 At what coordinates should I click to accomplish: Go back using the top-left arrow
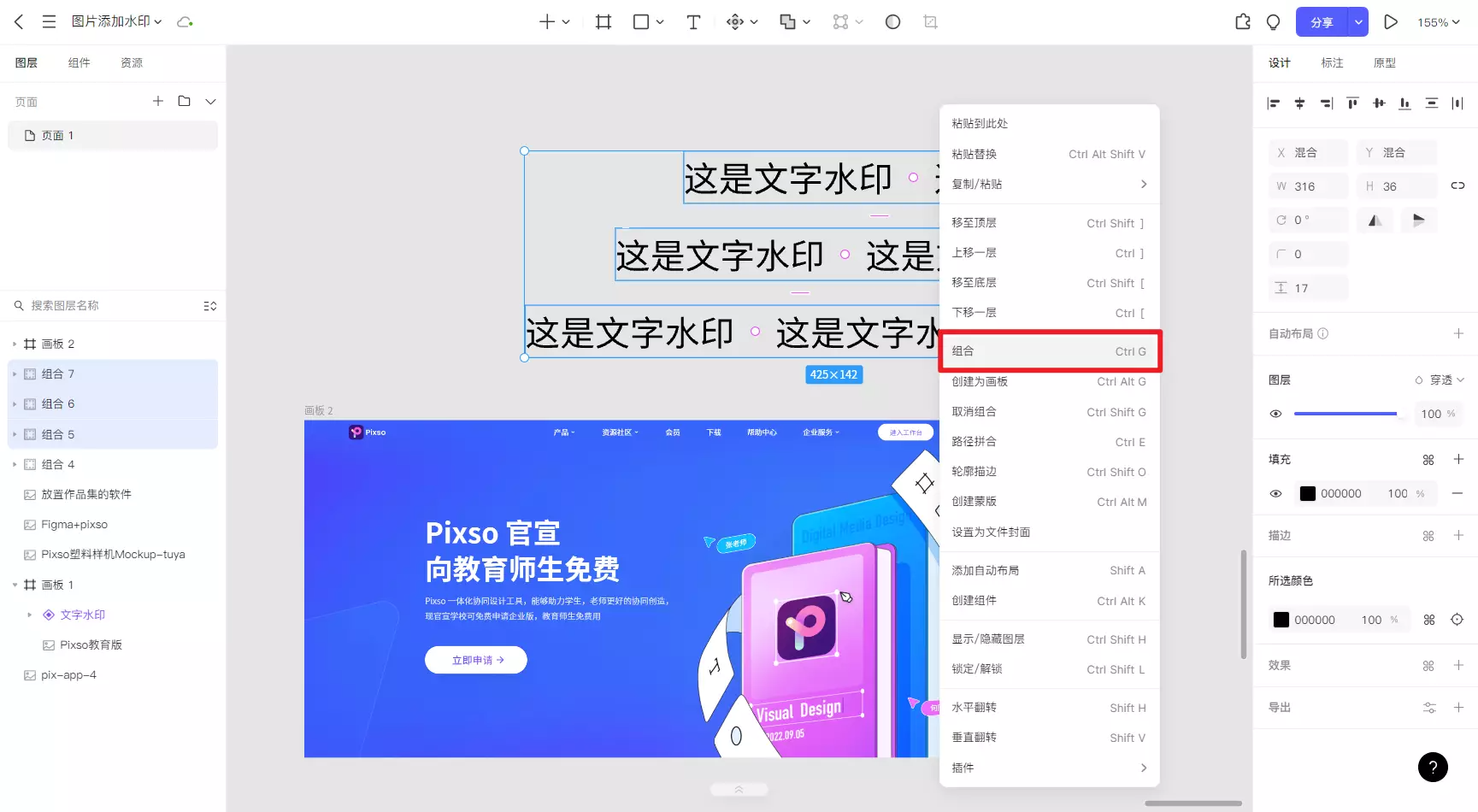point(19,21)
